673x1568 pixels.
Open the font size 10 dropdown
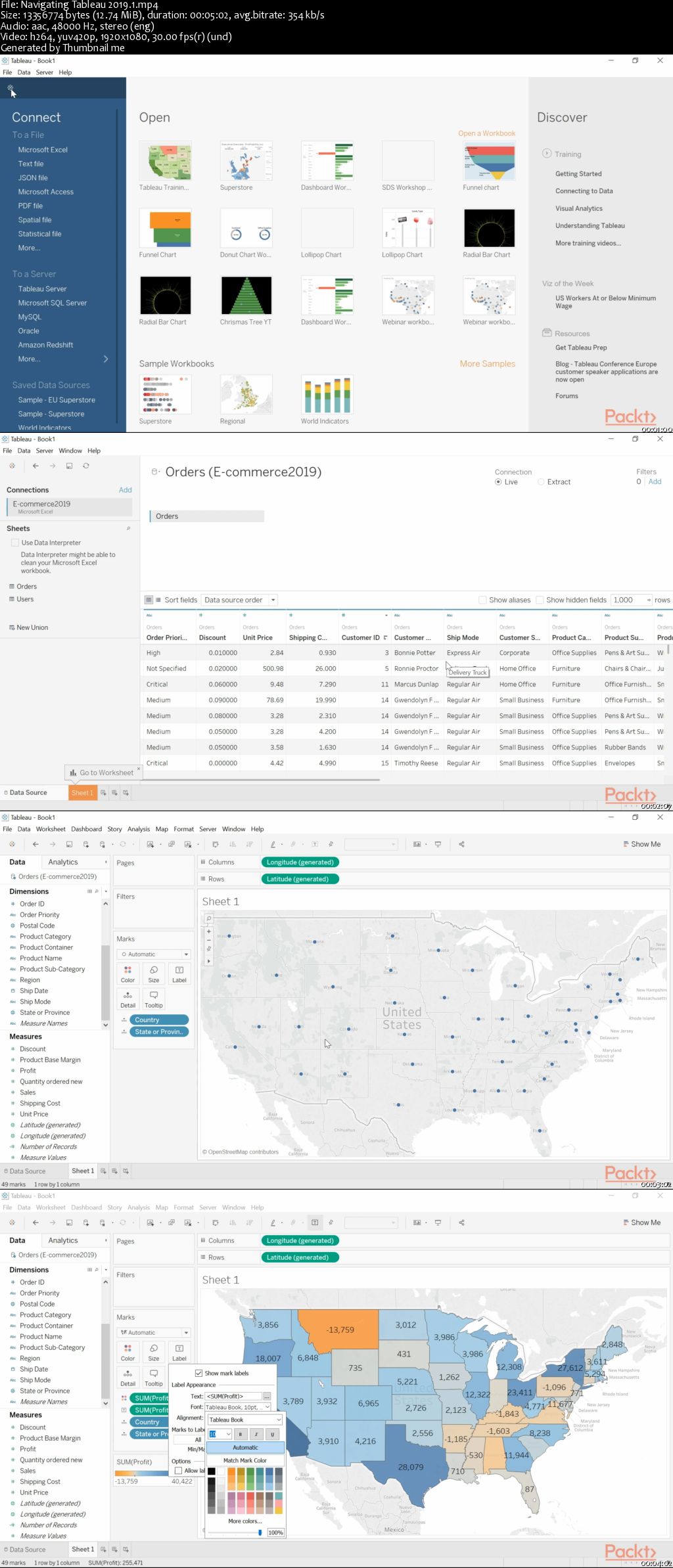[220, 1434]
